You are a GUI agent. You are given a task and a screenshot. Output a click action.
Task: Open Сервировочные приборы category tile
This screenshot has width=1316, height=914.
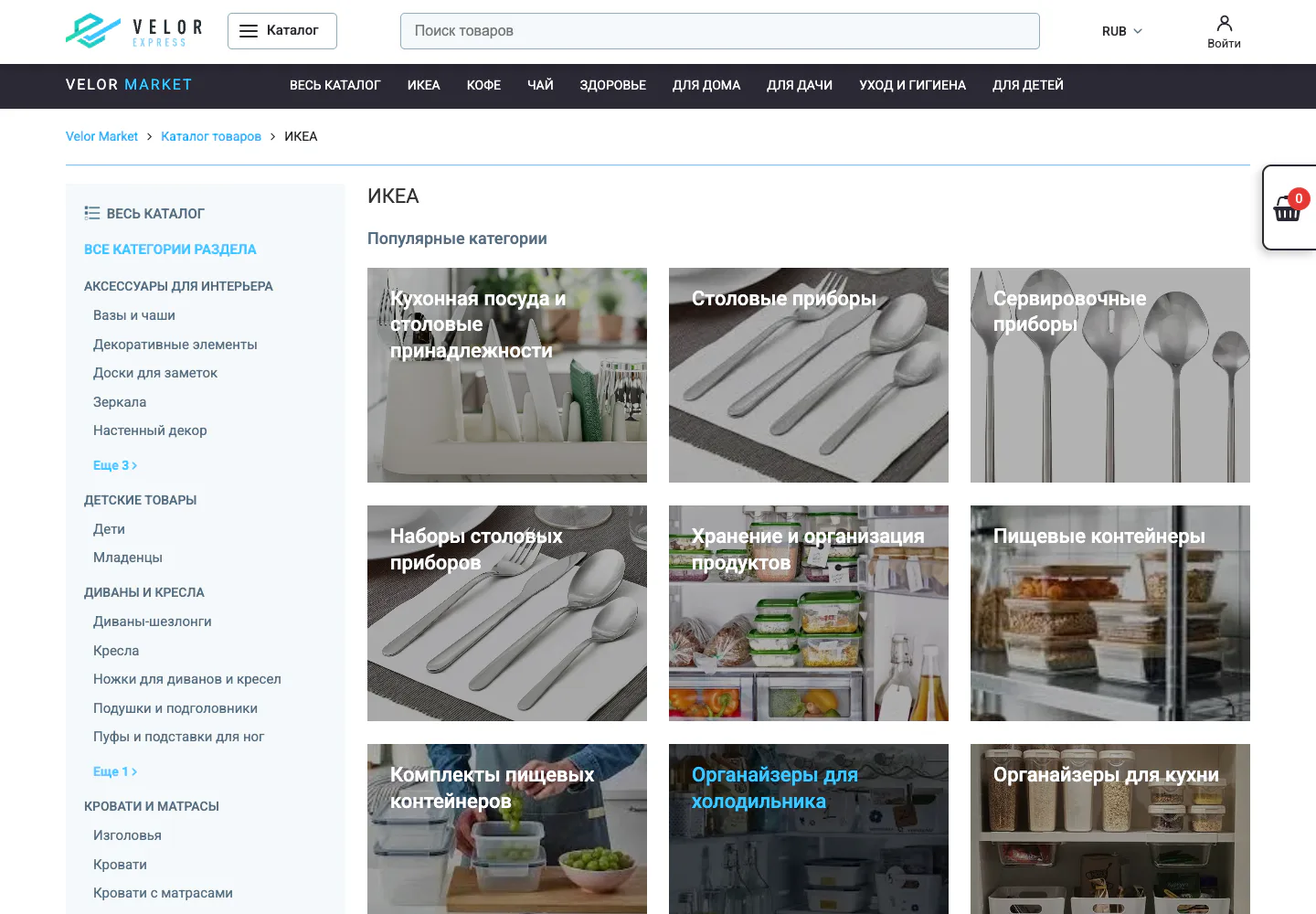[1110, 375]
